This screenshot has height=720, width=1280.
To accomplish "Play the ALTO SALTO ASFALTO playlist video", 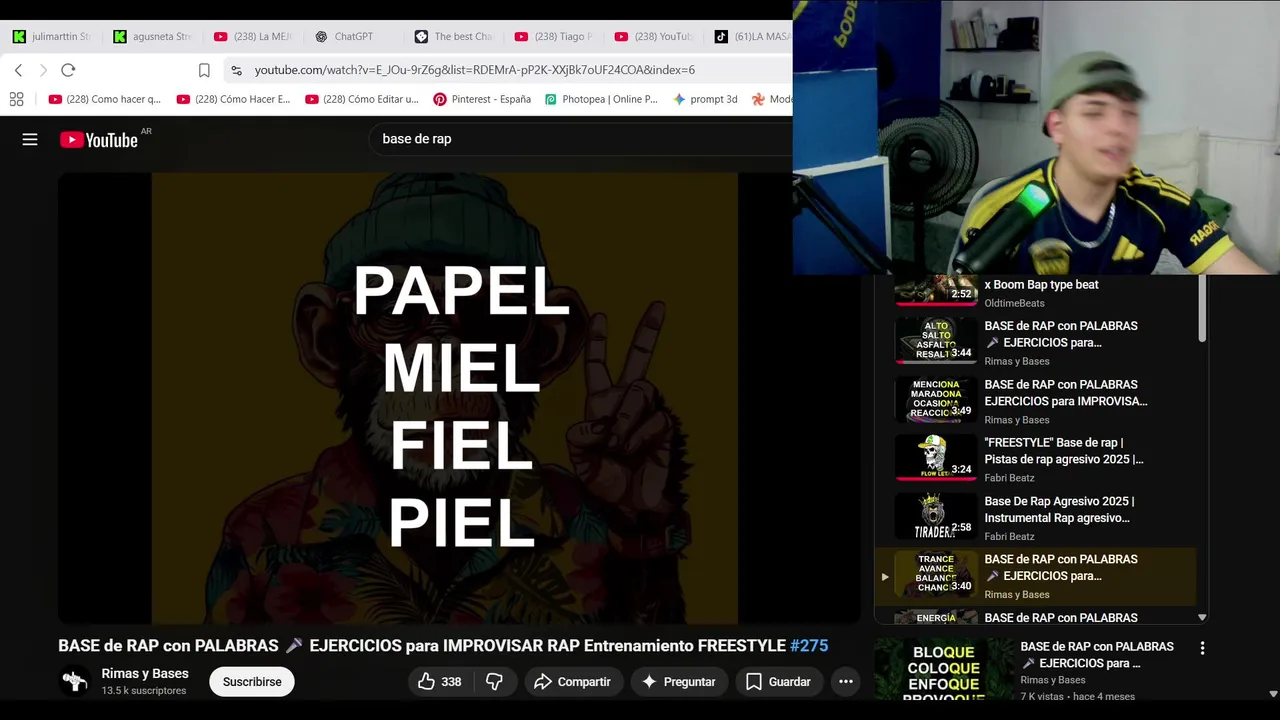I will (935, 342).
